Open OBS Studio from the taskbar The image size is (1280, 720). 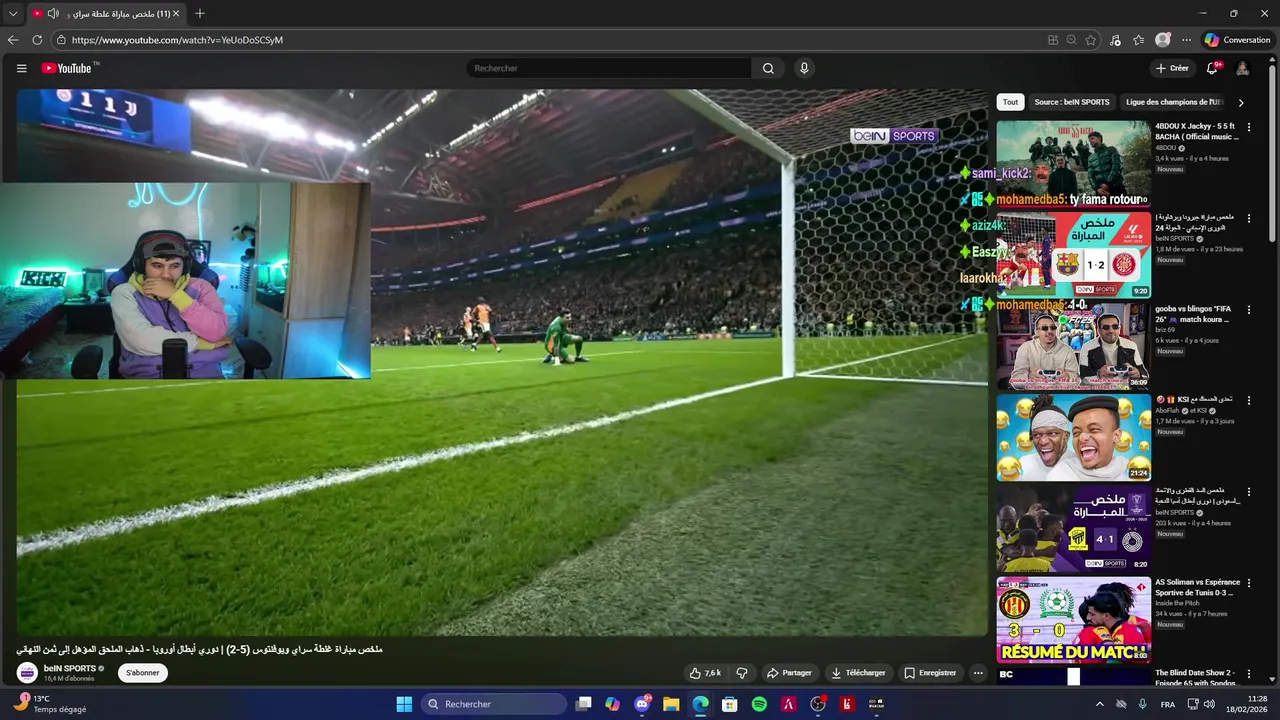(818, 704)
